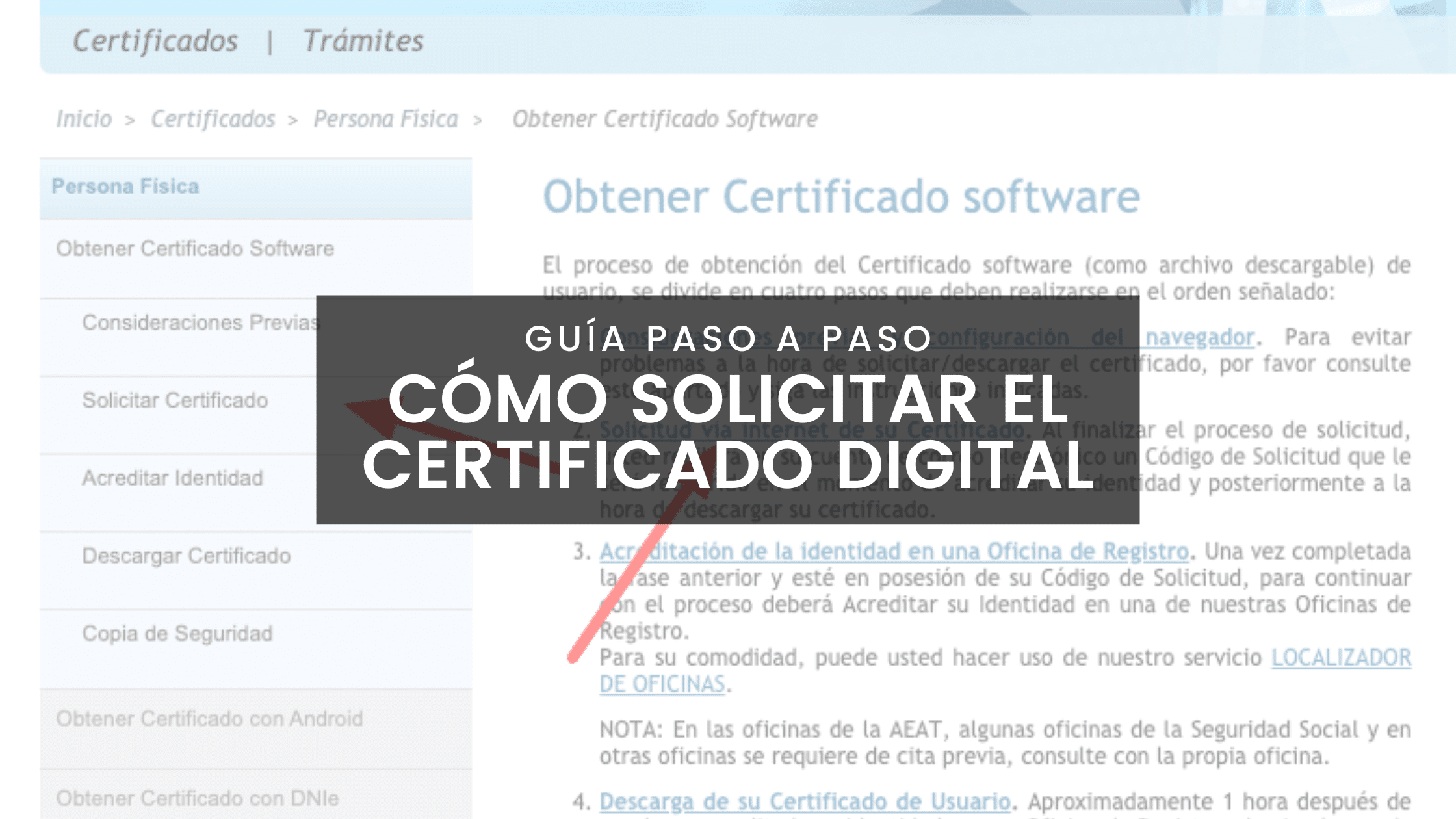Select Descargar Certificado in the sidebar
Screen dimensions: 1456x819
click(x=187, y=556)
